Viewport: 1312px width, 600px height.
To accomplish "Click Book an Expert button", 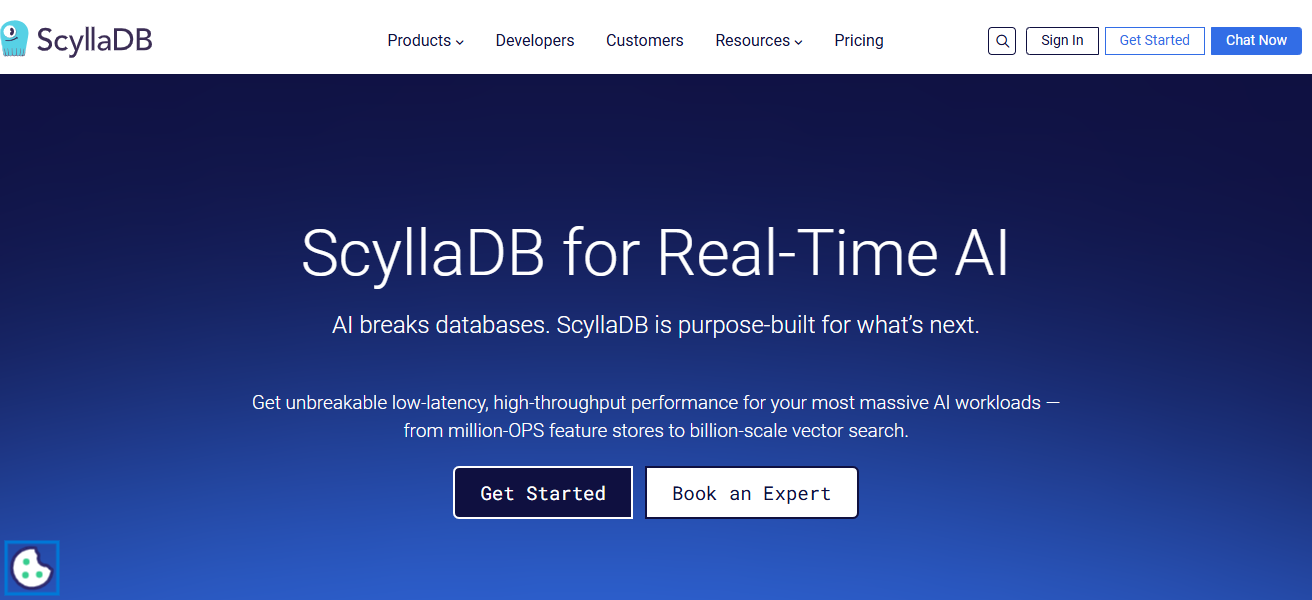I will (751, 493).
